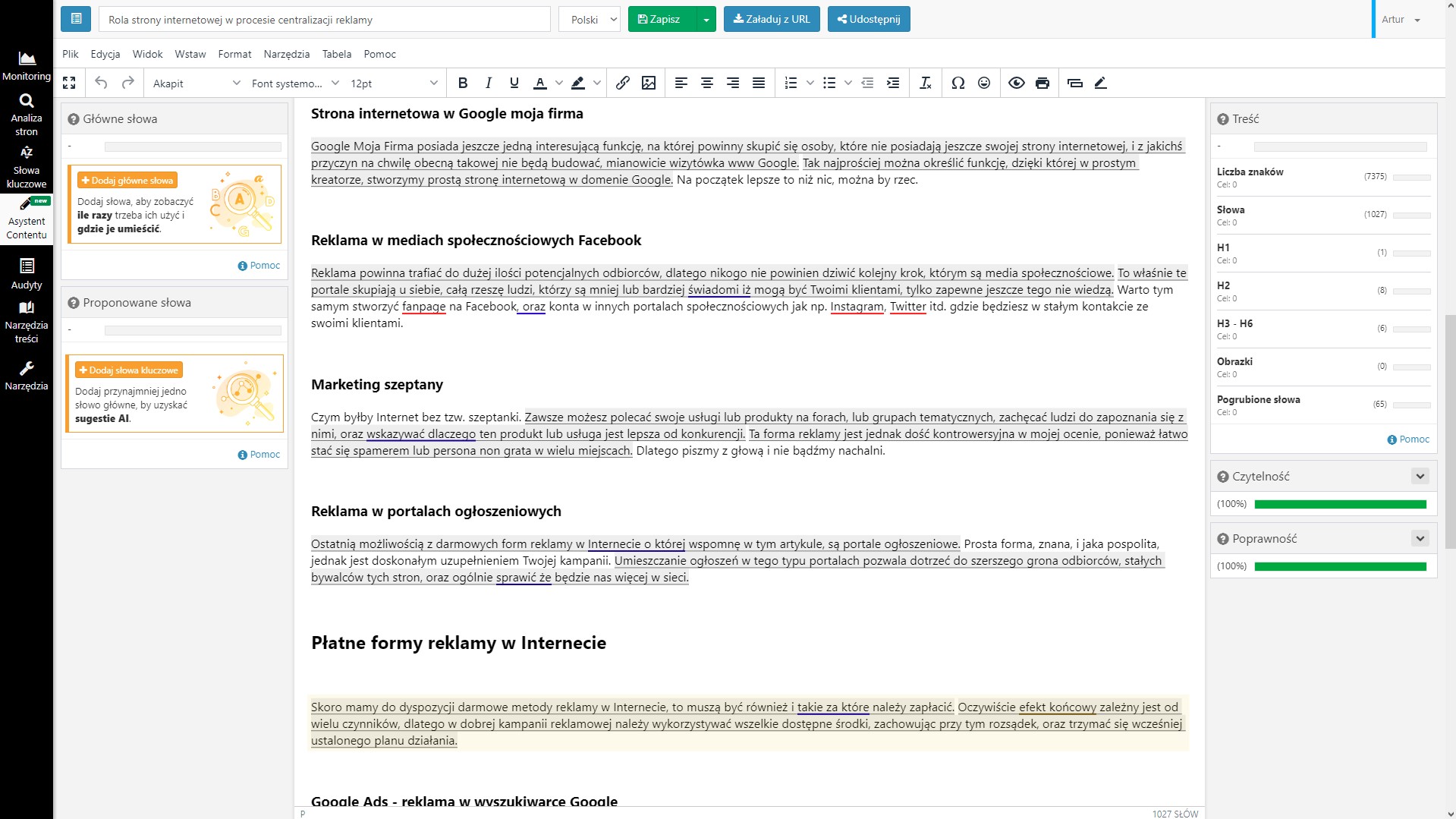Open the Narzędzia menu in the menu bar

[x=287, y=54]
